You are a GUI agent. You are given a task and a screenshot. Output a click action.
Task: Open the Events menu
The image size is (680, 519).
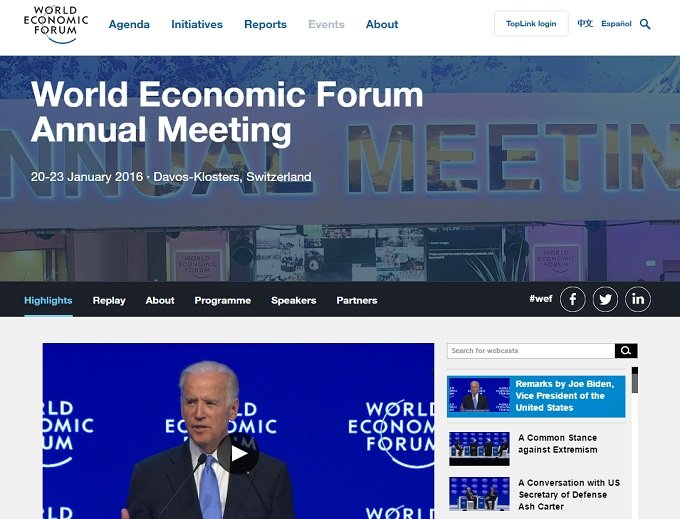coord(326,24)
